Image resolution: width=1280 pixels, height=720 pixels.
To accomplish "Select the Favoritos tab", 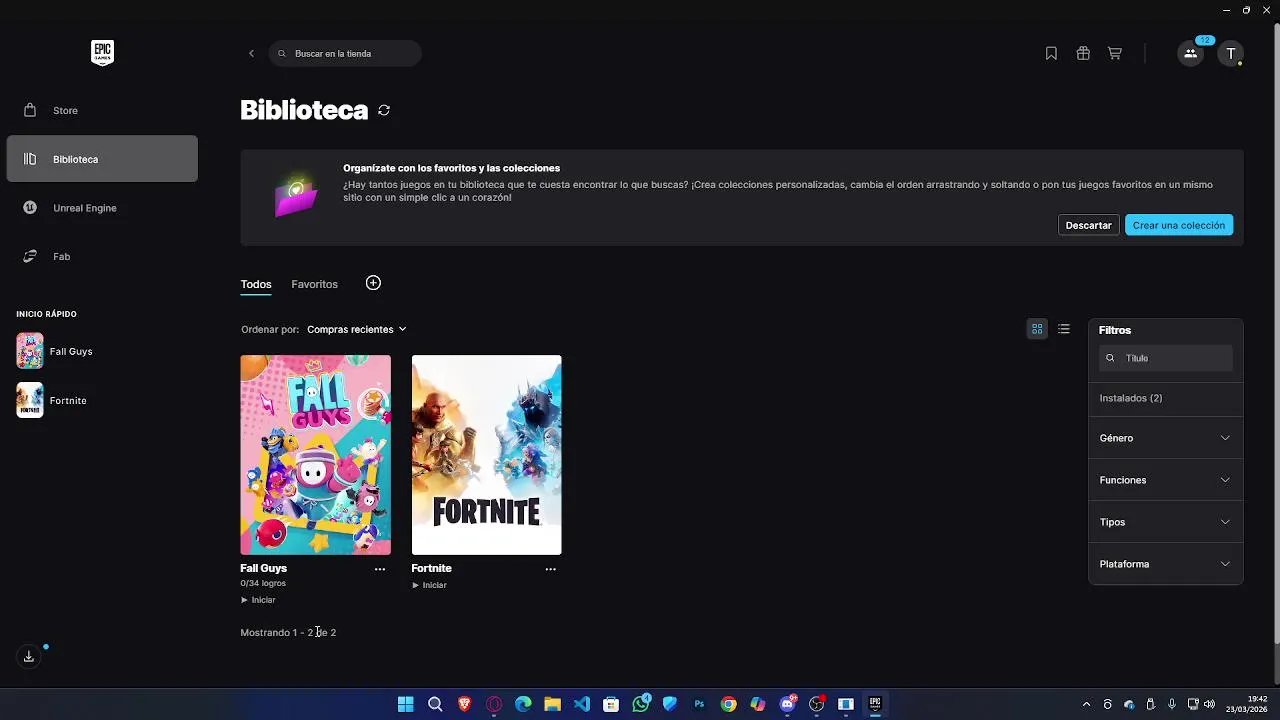I will click(x=314, y=284).
